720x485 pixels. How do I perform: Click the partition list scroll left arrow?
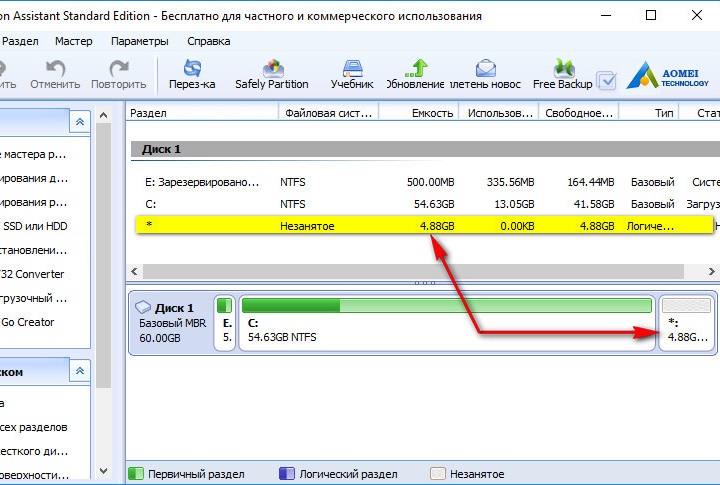click(134, 271)
